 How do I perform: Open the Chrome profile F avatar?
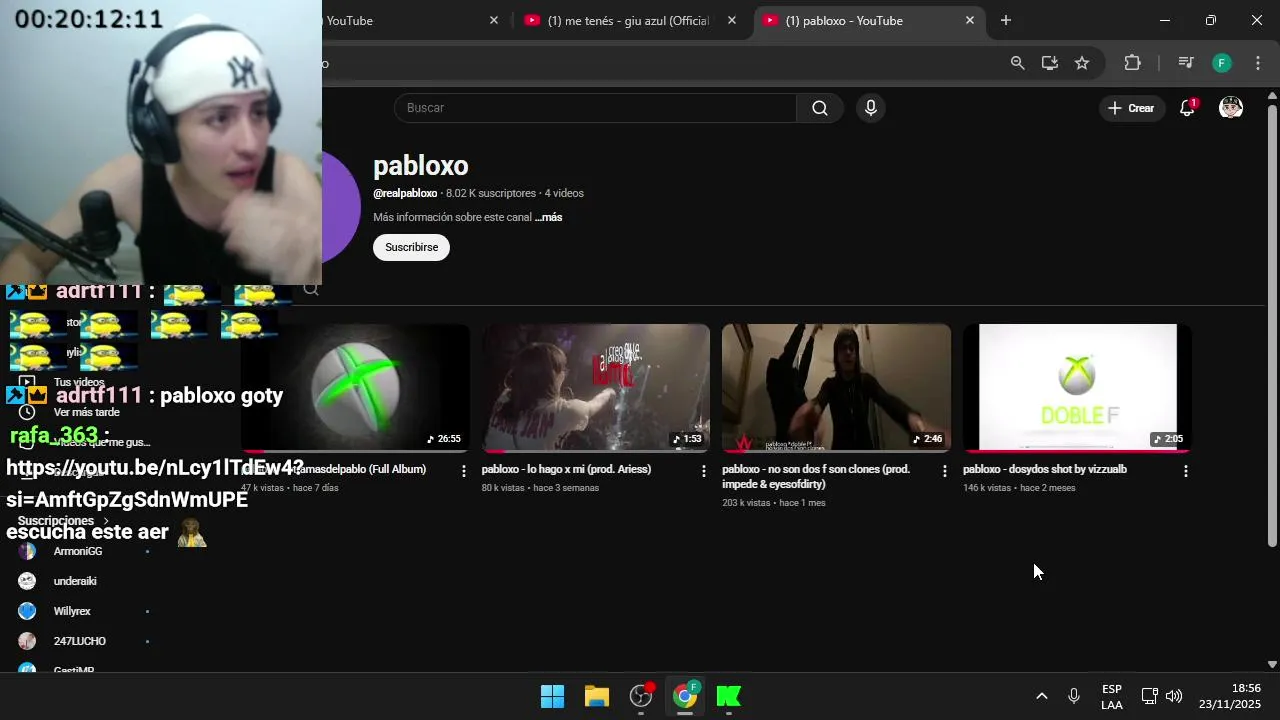tap(1221, 63)
